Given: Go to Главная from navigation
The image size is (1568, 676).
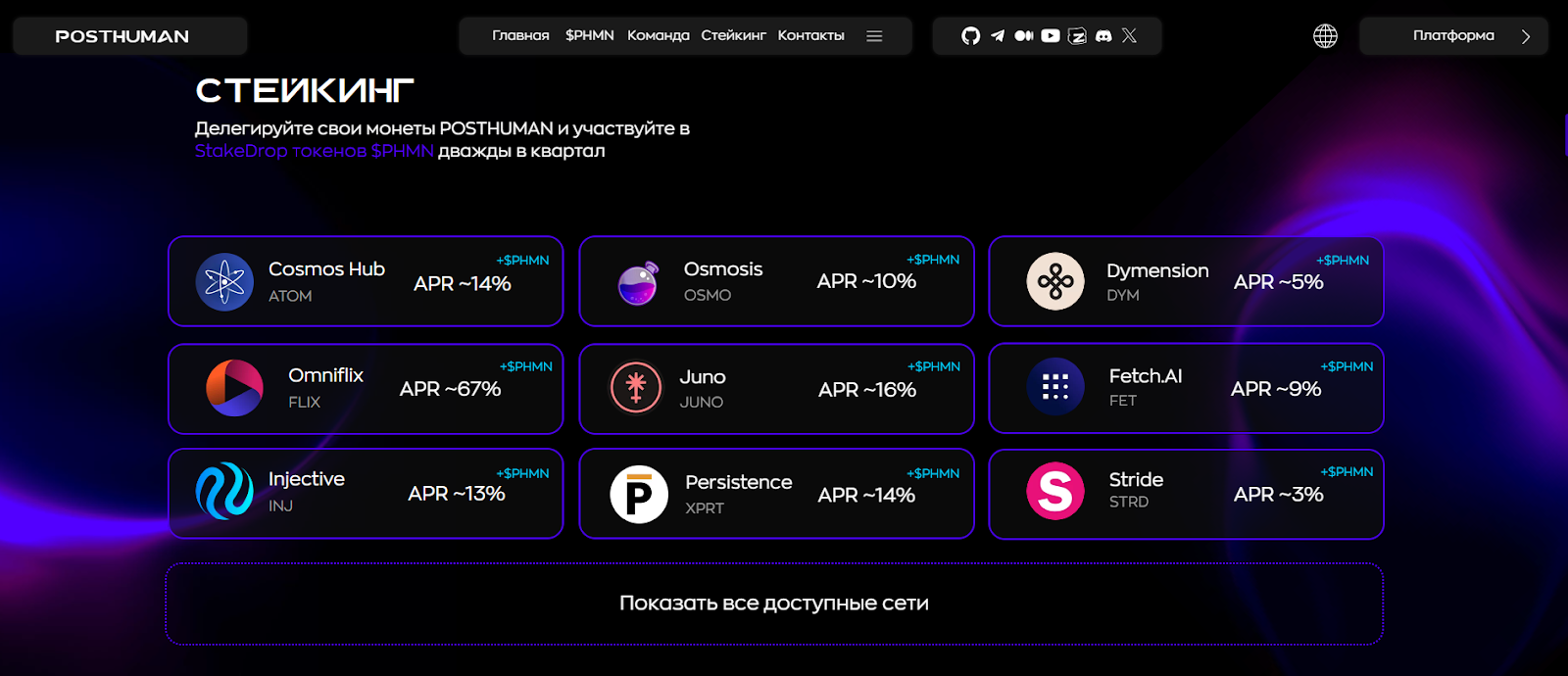Looking at the screenshot, I should 519,35.
